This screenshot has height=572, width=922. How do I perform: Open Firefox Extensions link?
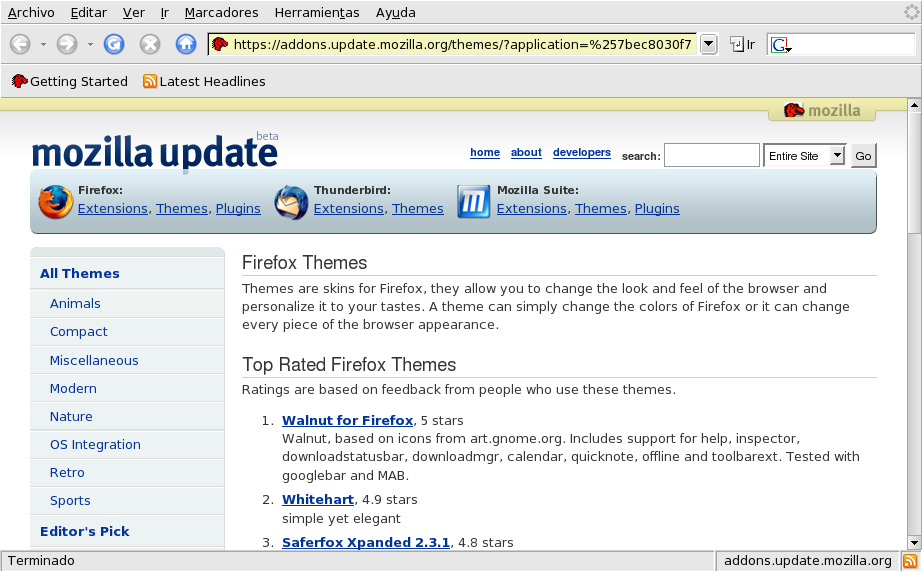113,209
